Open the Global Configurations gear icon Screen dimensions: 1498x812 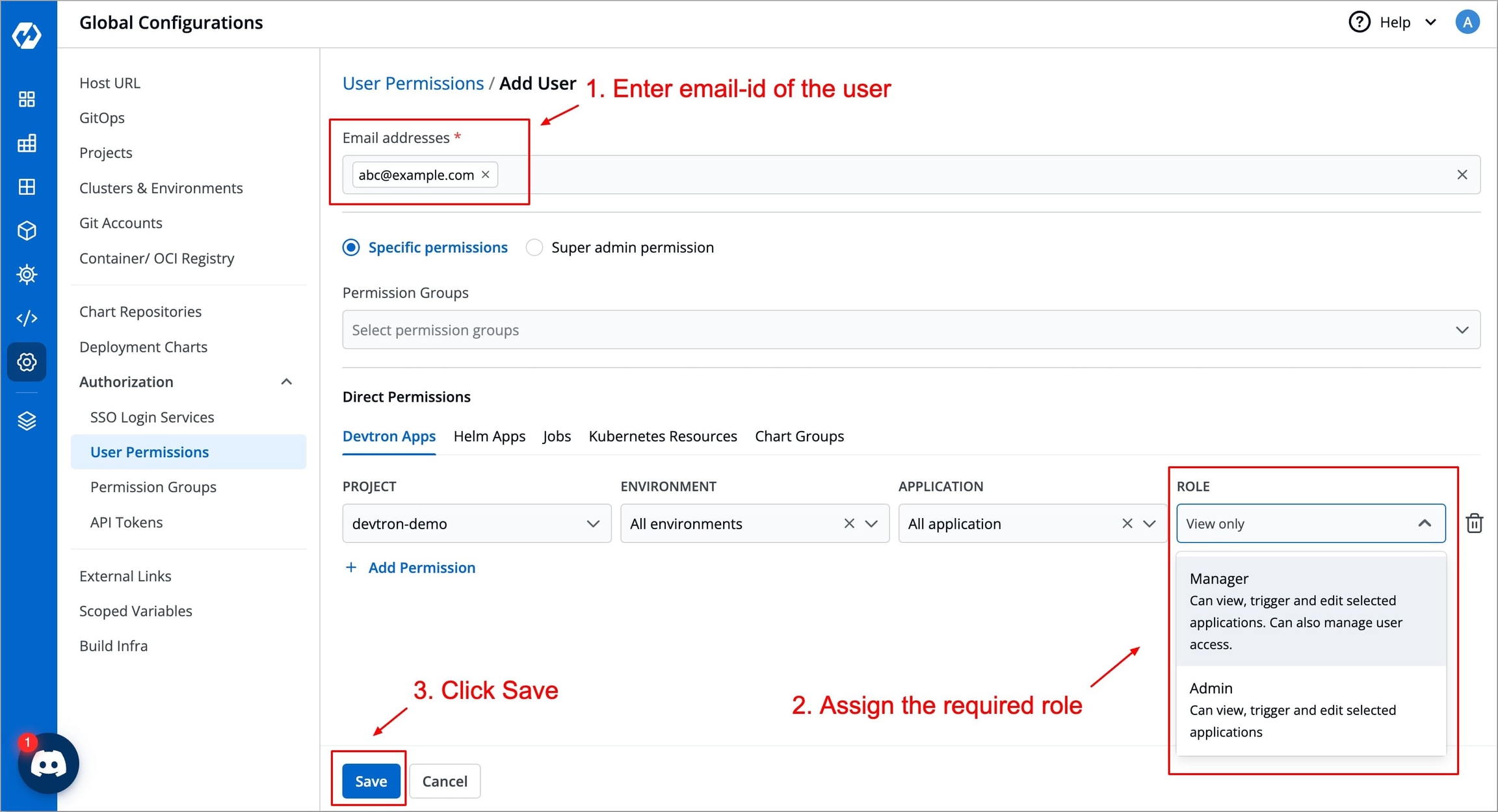(27, 362)
